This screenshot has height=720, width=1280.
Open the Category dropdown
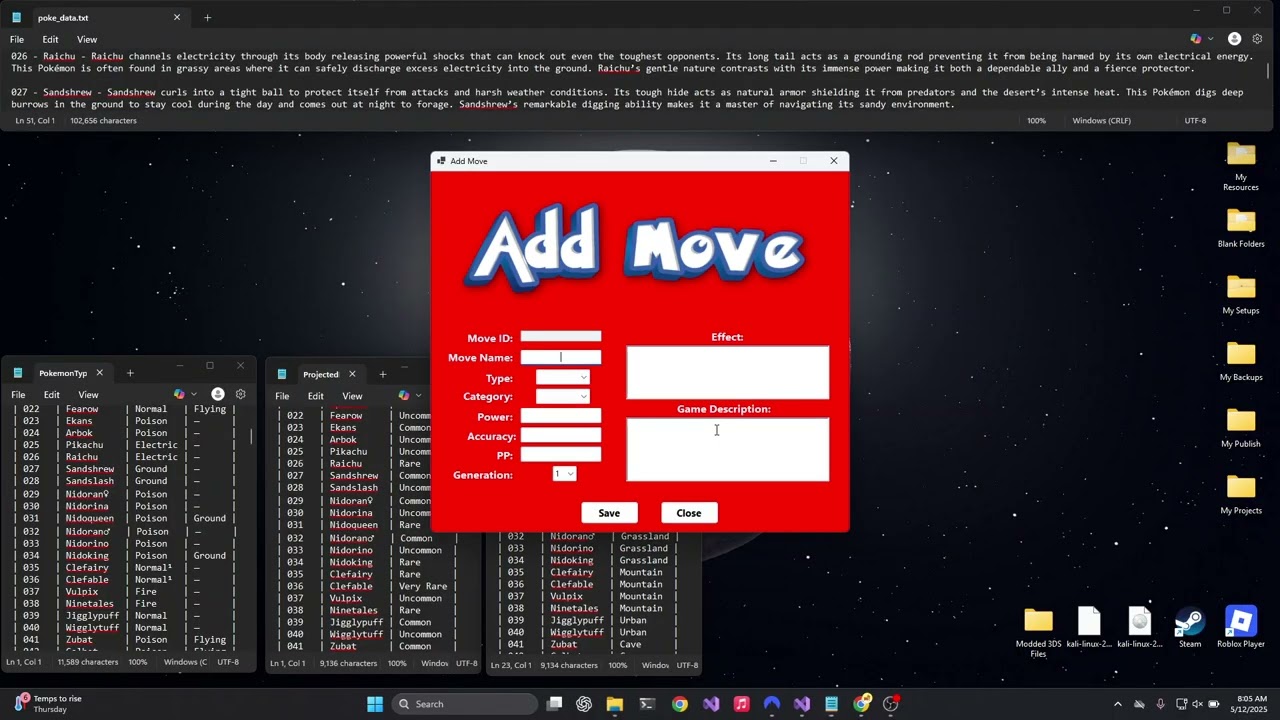(562, 396)
